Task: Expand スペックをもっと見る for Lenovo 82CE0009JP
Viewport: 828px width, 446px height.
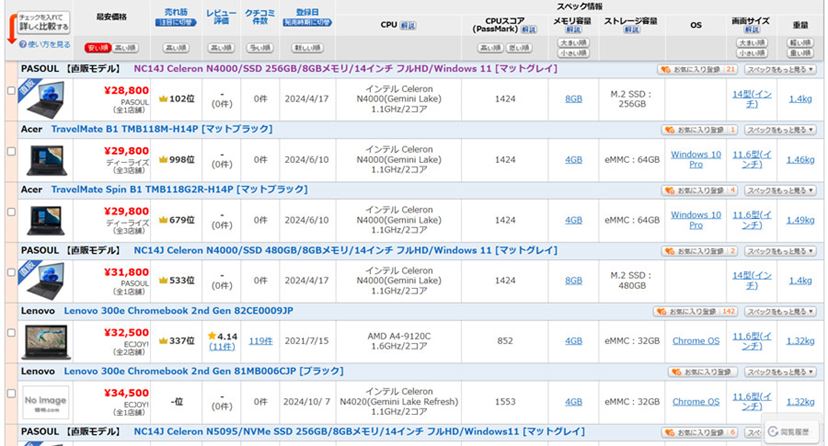Action: click(780, 311)
